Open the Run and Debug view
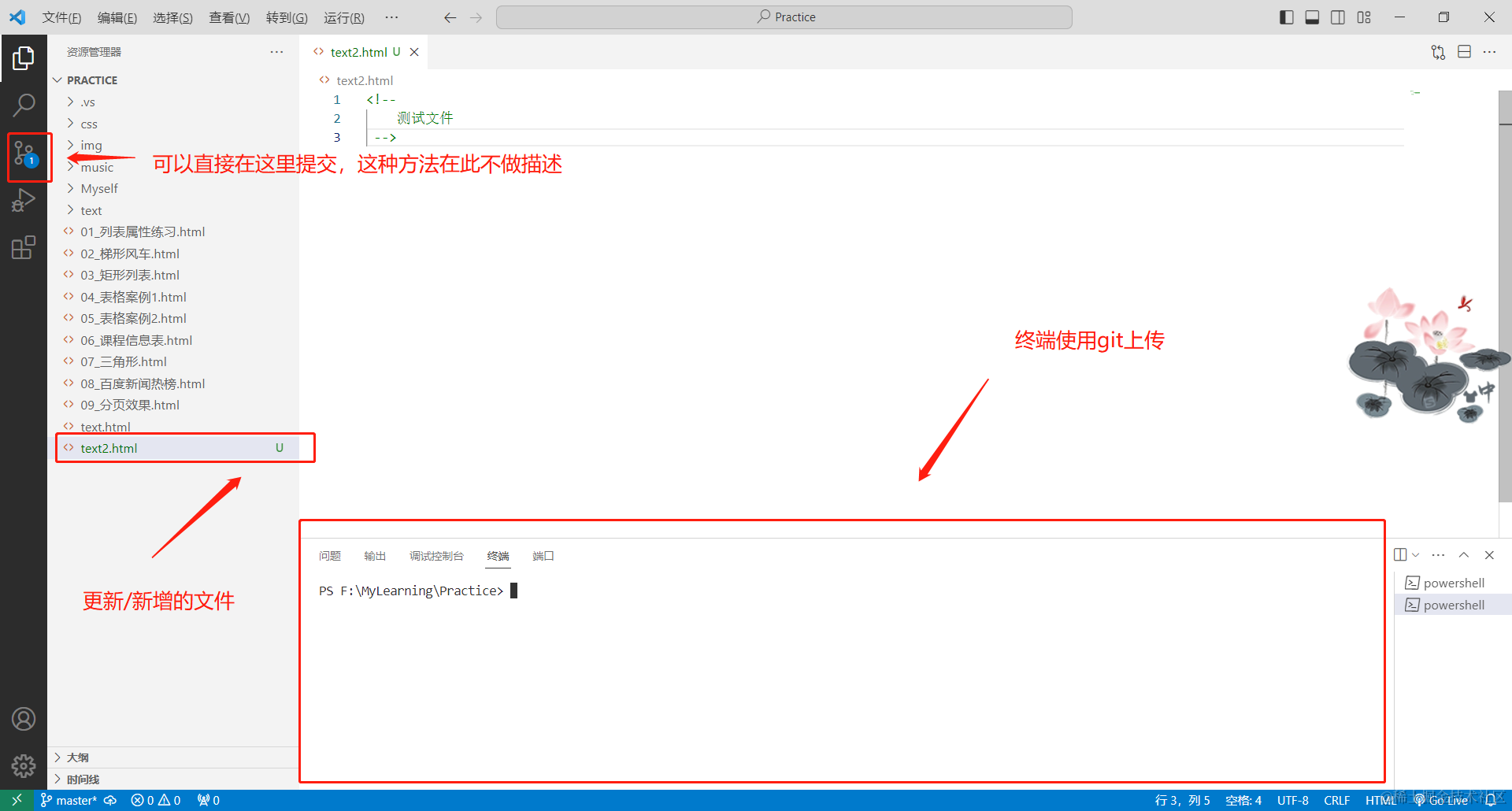This screenshot has height=811, width=1512. (x=24, y=200)
